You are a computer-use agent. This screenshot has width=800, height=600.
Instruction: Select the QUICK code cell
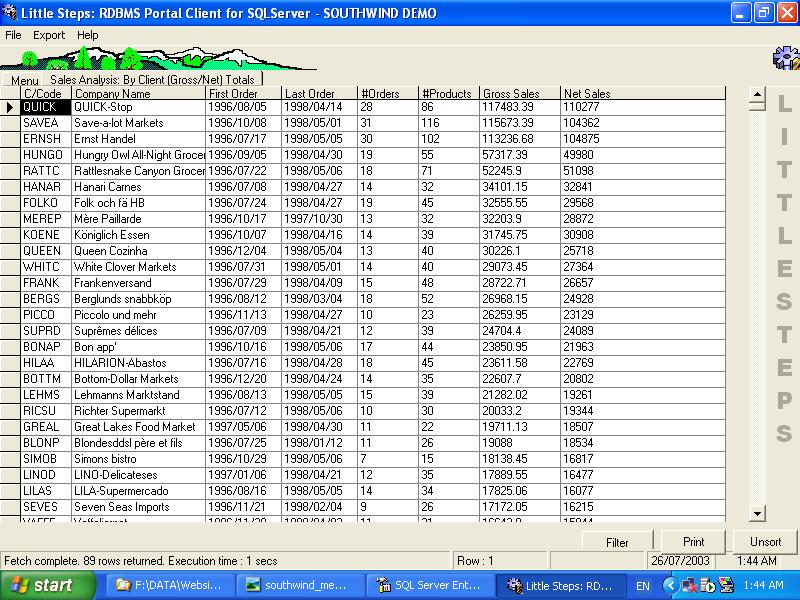coord(45,107)
